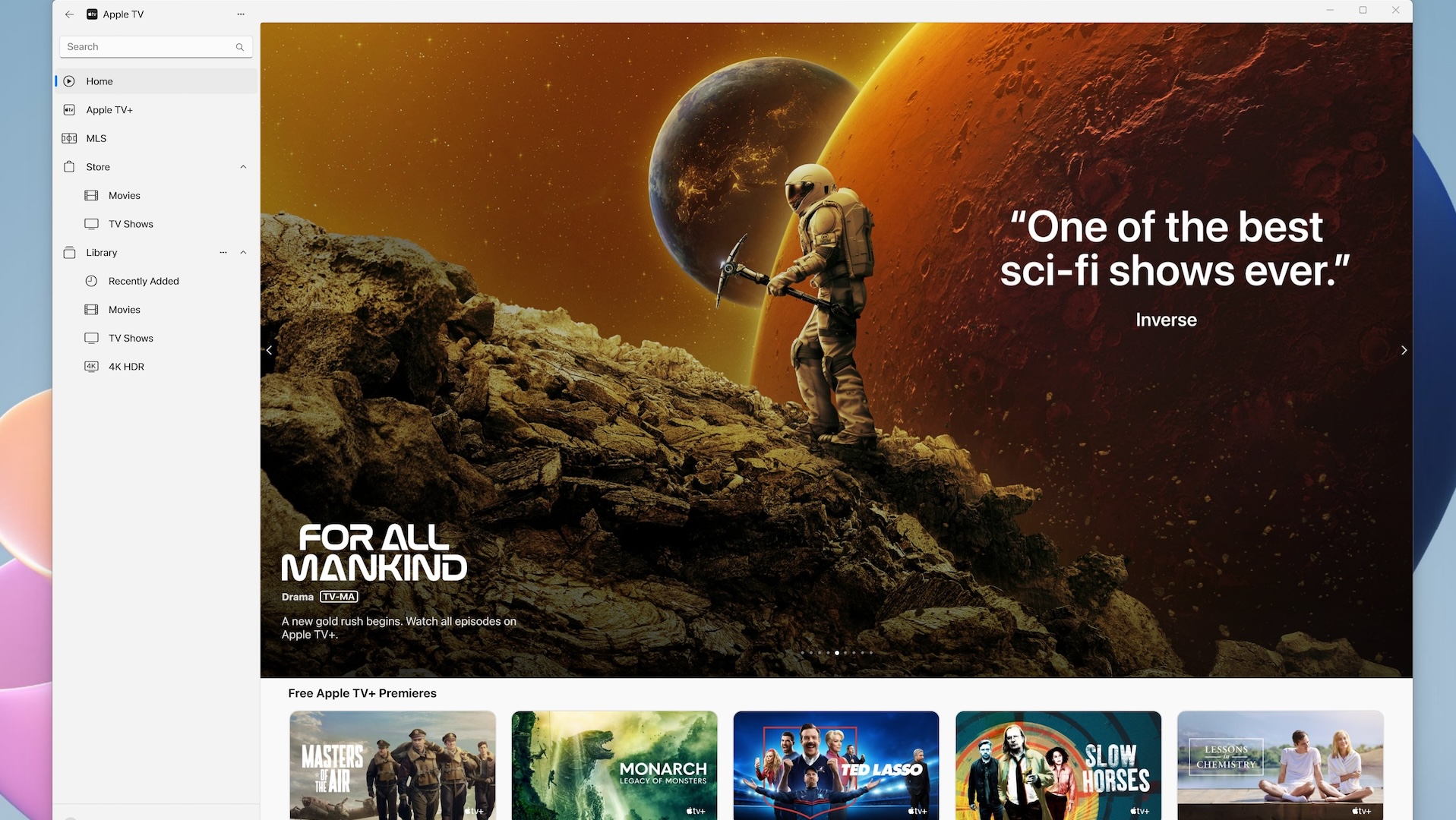
Task: Collapse the Library section chevron
Action: coord(243,253)
